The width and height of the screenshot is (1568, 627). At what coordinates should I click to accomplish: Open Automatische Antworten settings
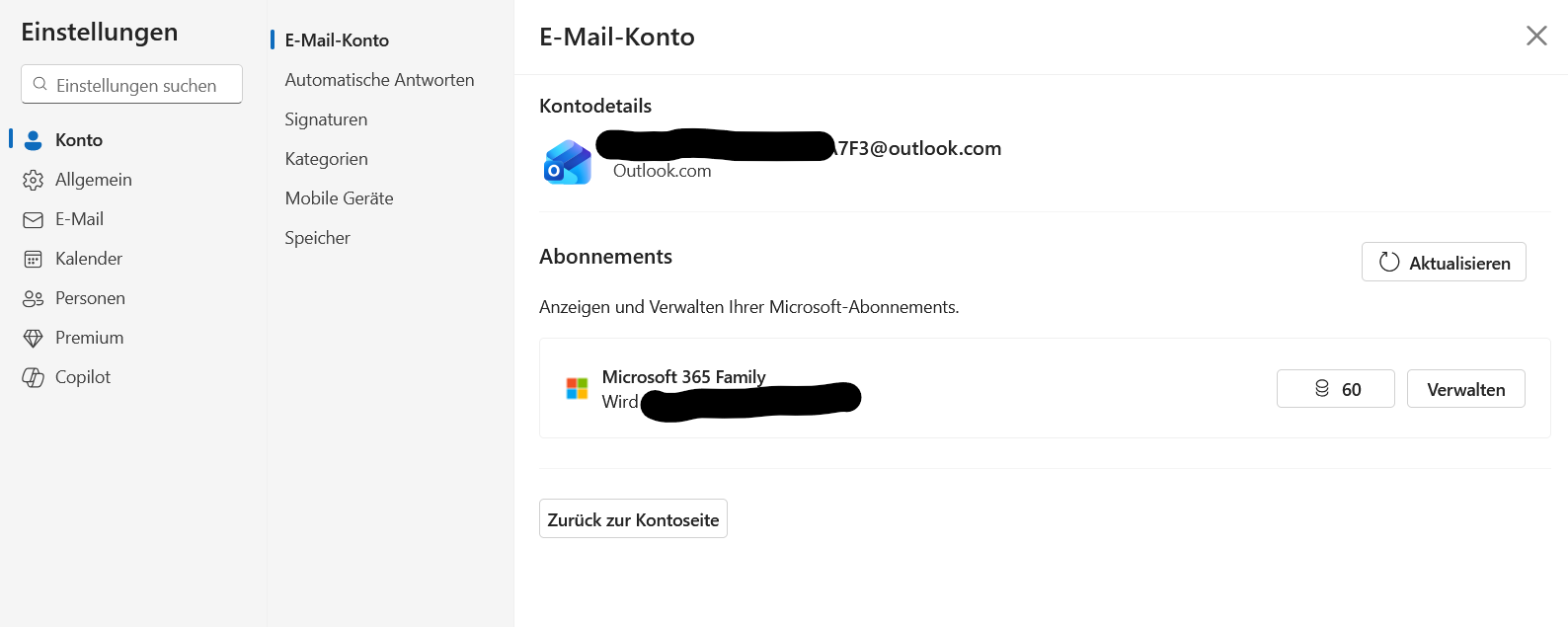click(x=379, y=80)
